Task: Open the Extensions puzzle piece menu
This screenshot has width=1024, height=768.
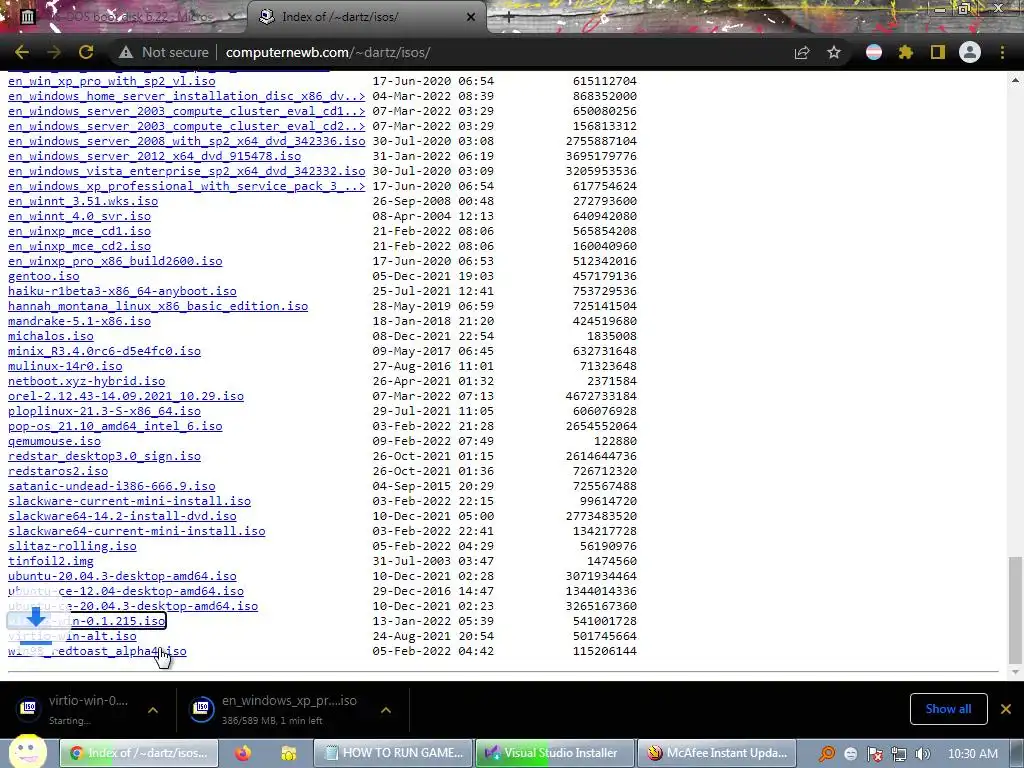Action: pyautogui.click(x=906, y=52)
